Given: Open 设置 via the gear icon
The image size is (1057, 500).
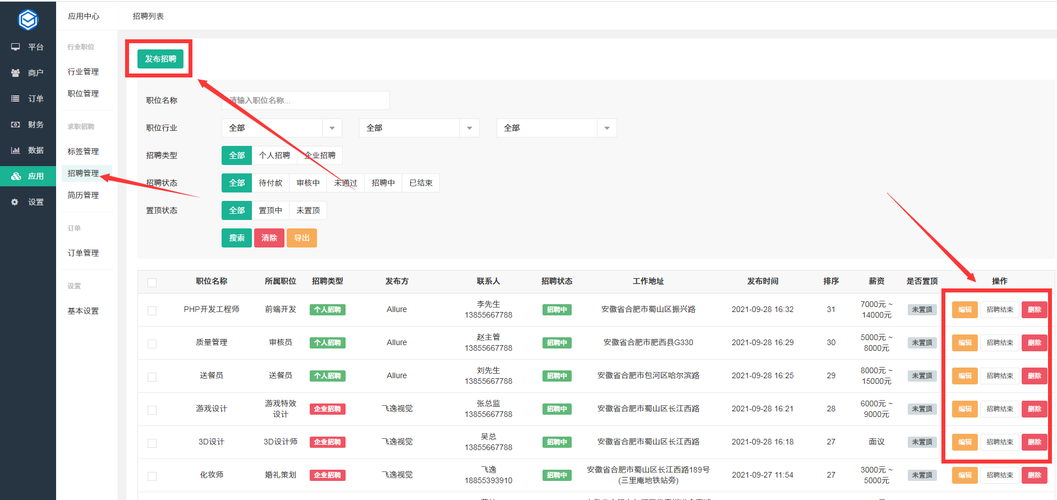Looking at the screenshot, I should (16, 202).
